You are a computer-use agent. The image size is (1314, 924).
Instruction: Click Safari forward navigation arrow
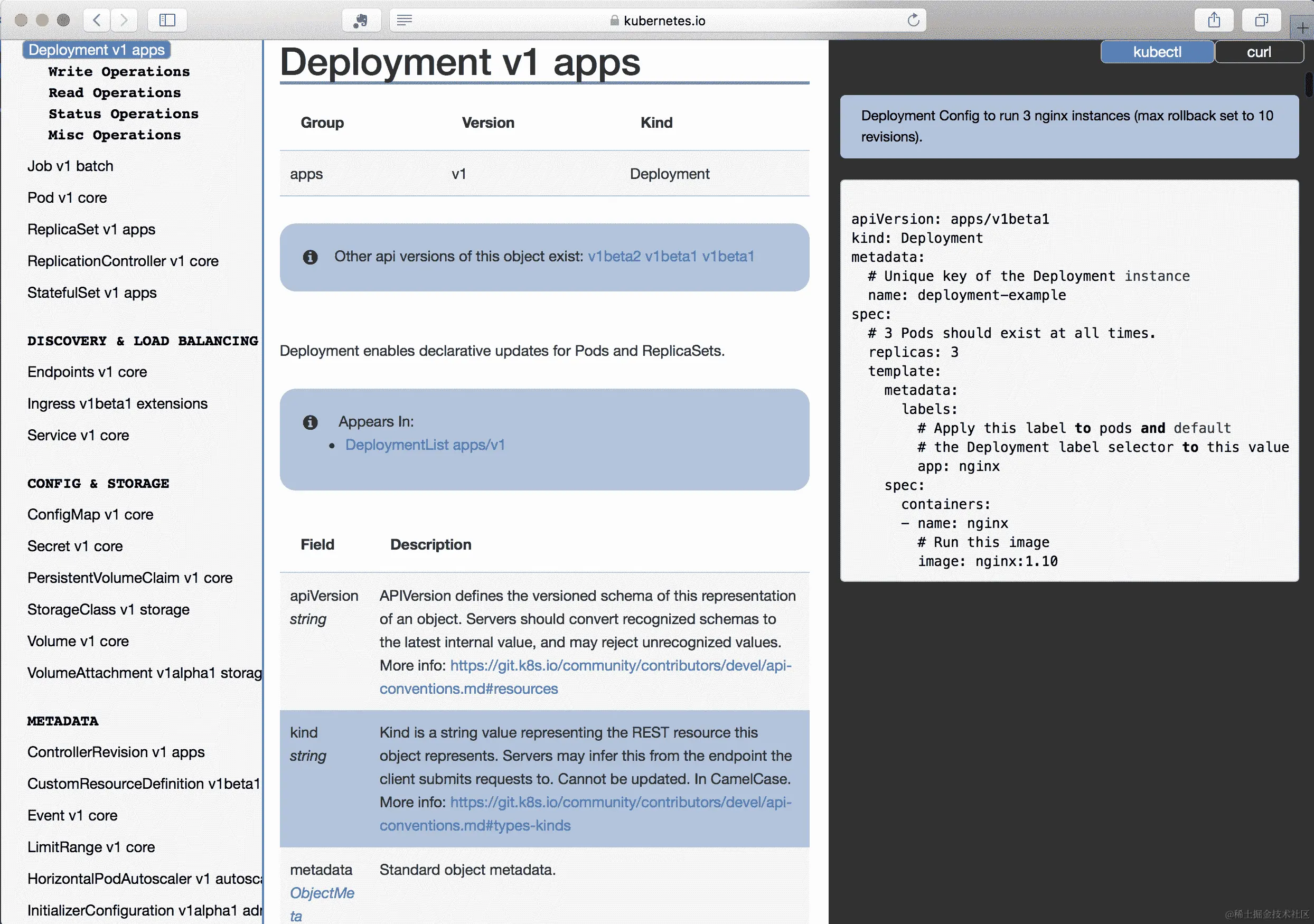(124, 21)
